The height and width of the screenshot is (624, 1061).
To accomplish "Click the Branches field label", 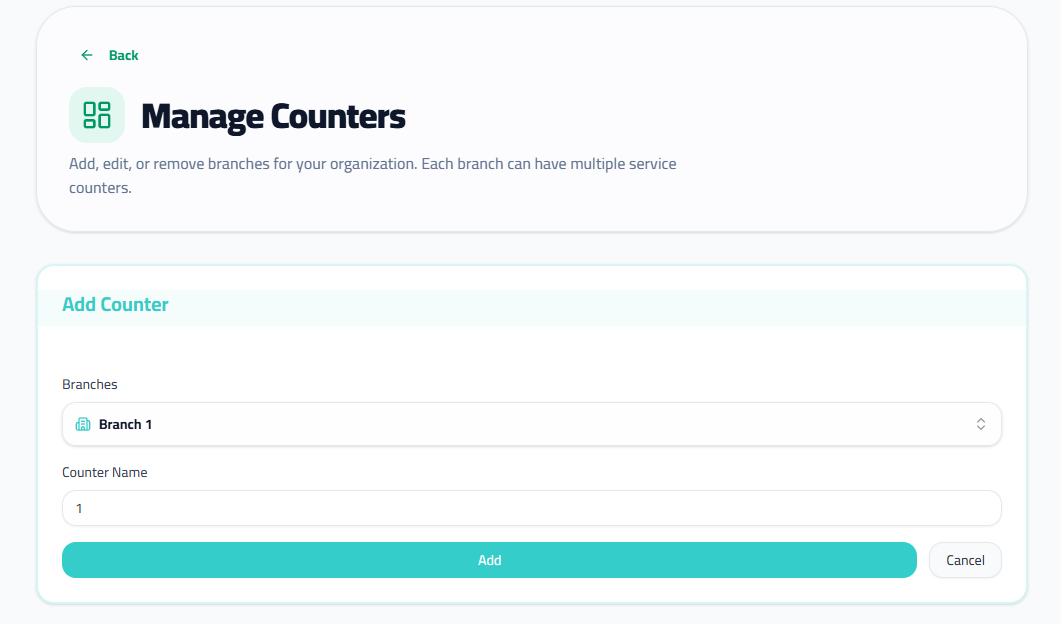I will click(x=90, y=384).
